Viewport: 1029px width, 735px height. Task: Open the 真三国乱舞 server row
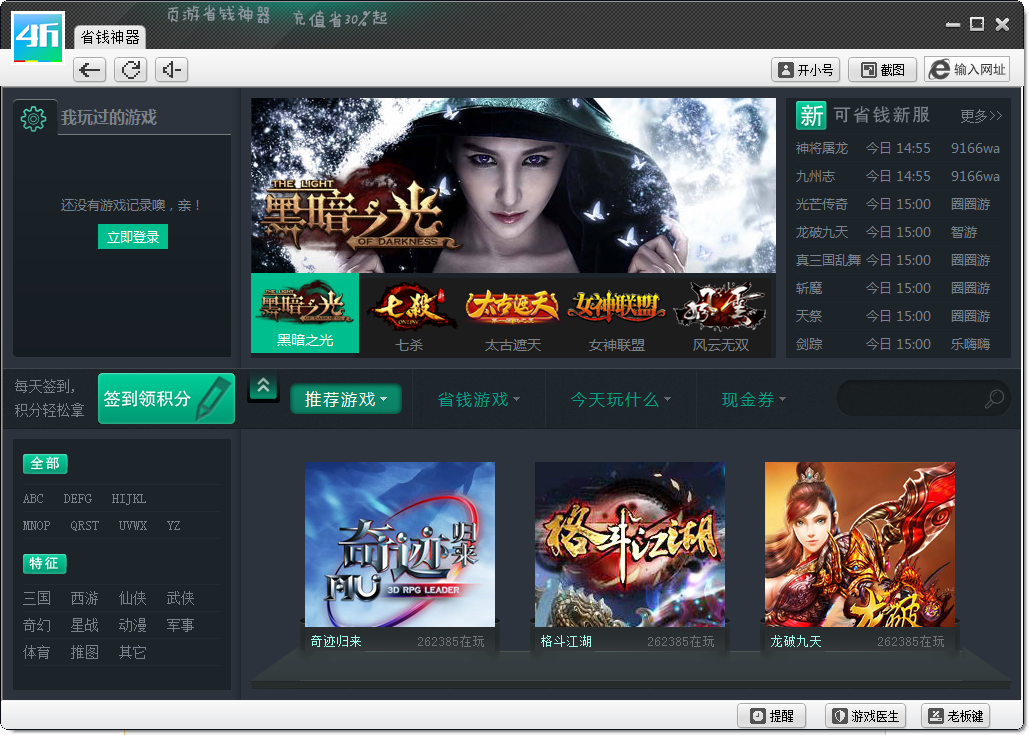[898, 261]
